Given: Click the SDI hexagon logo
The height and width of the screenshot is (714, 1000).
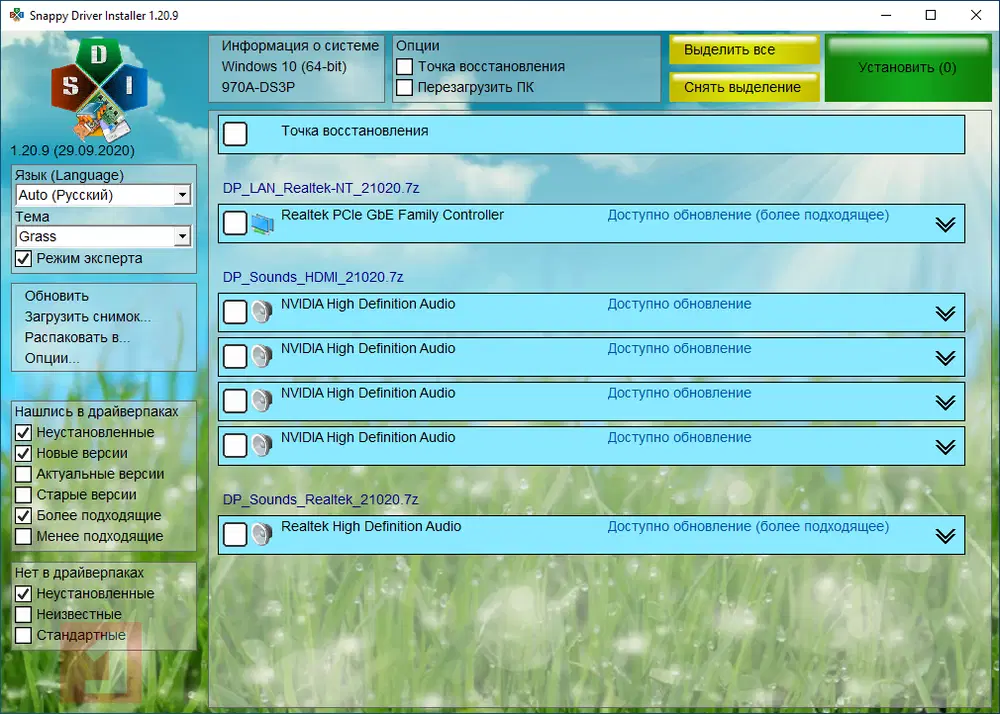Looking at the screenshot, I should click(99, 89).
